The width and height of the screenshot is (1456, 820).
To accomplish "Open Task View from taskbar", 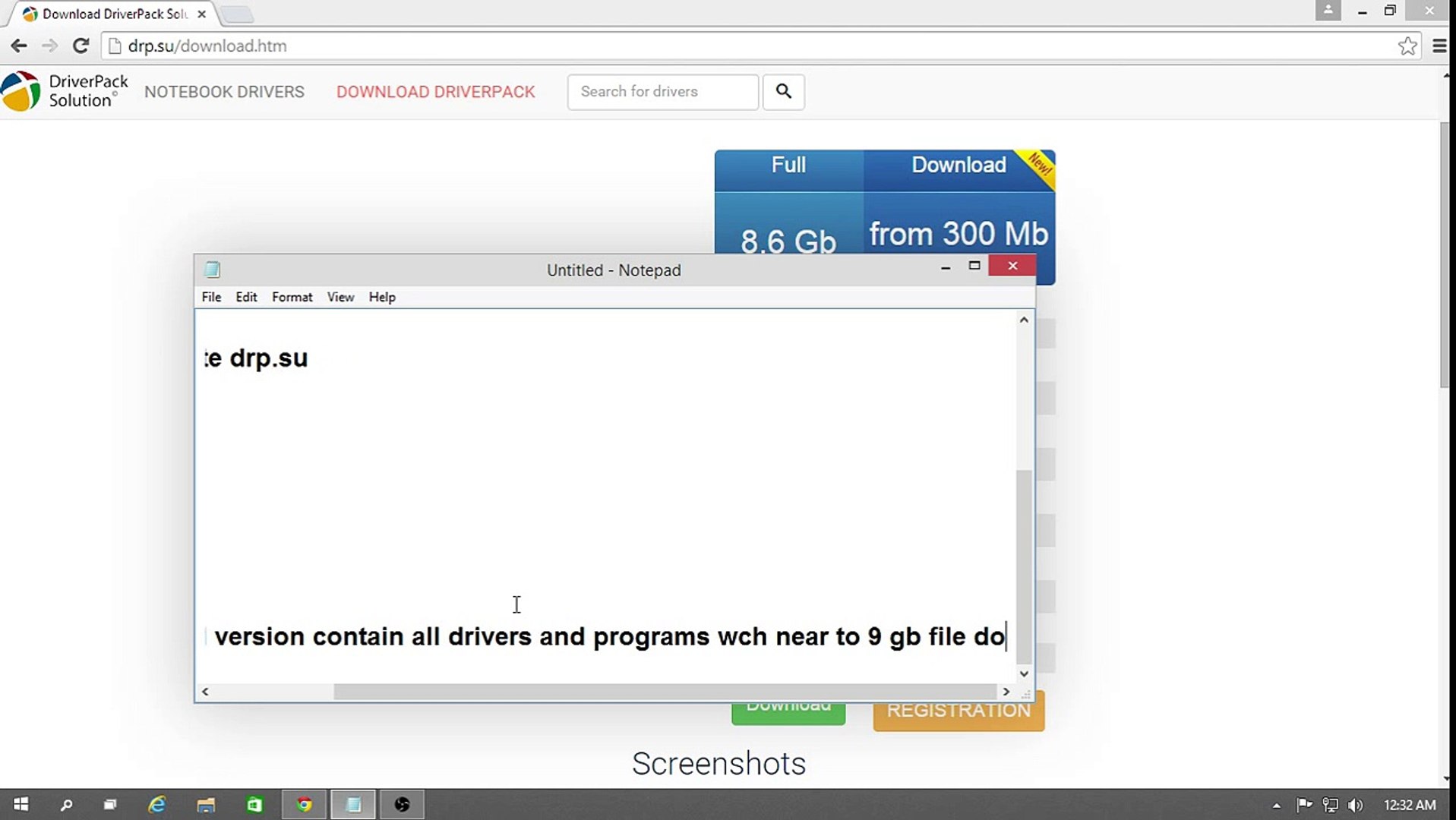I will tap(110, 804).
